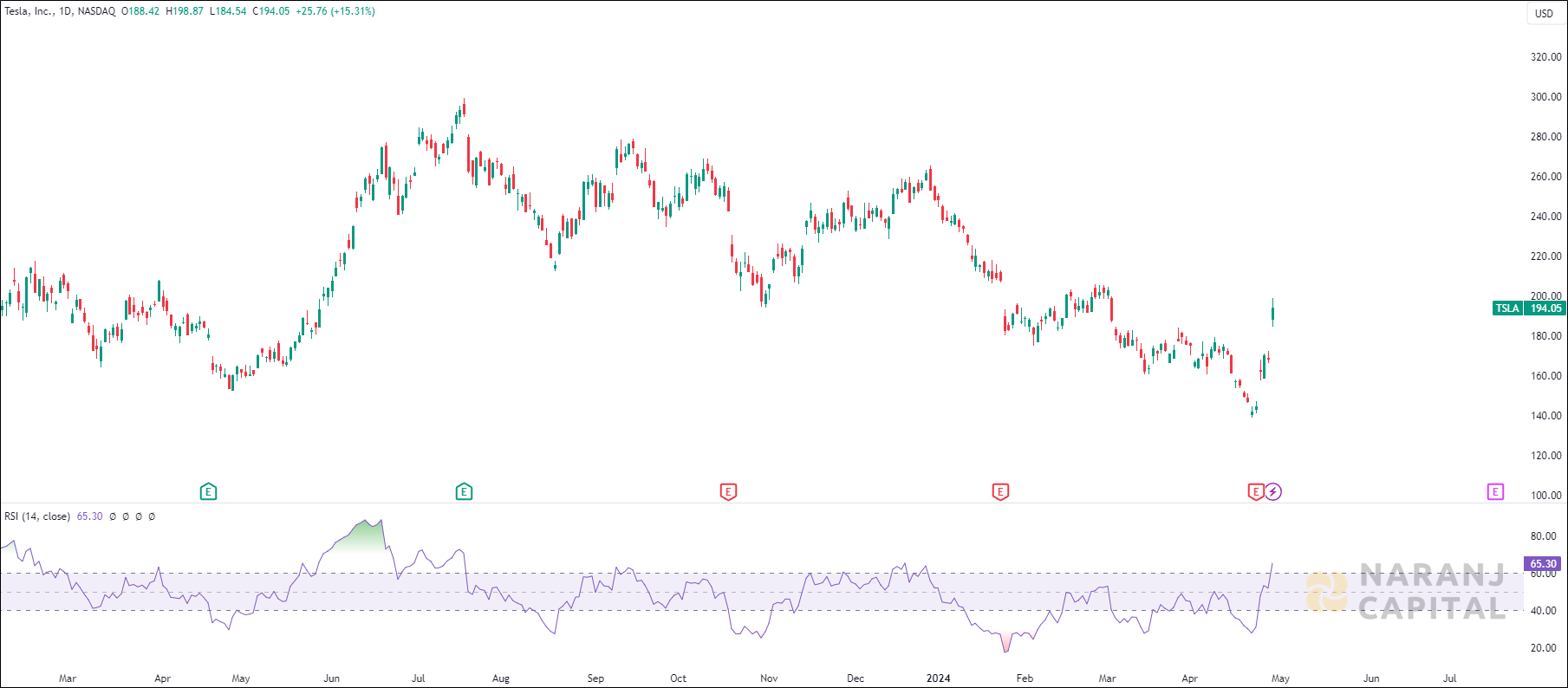Select the red earnings marker near April 2024
Image resolution: width=1568 pixels, height=688 pixels.
[x=1256, y=492]
